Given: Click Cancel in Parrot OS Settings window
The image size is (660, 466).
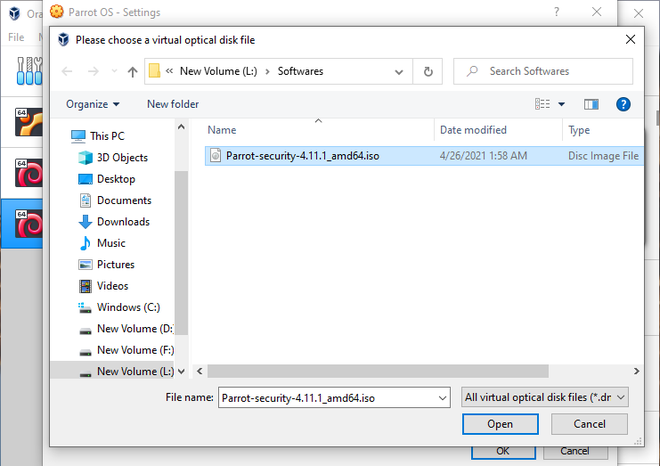Looking at the screenshot, I should [x=575, y=451].
